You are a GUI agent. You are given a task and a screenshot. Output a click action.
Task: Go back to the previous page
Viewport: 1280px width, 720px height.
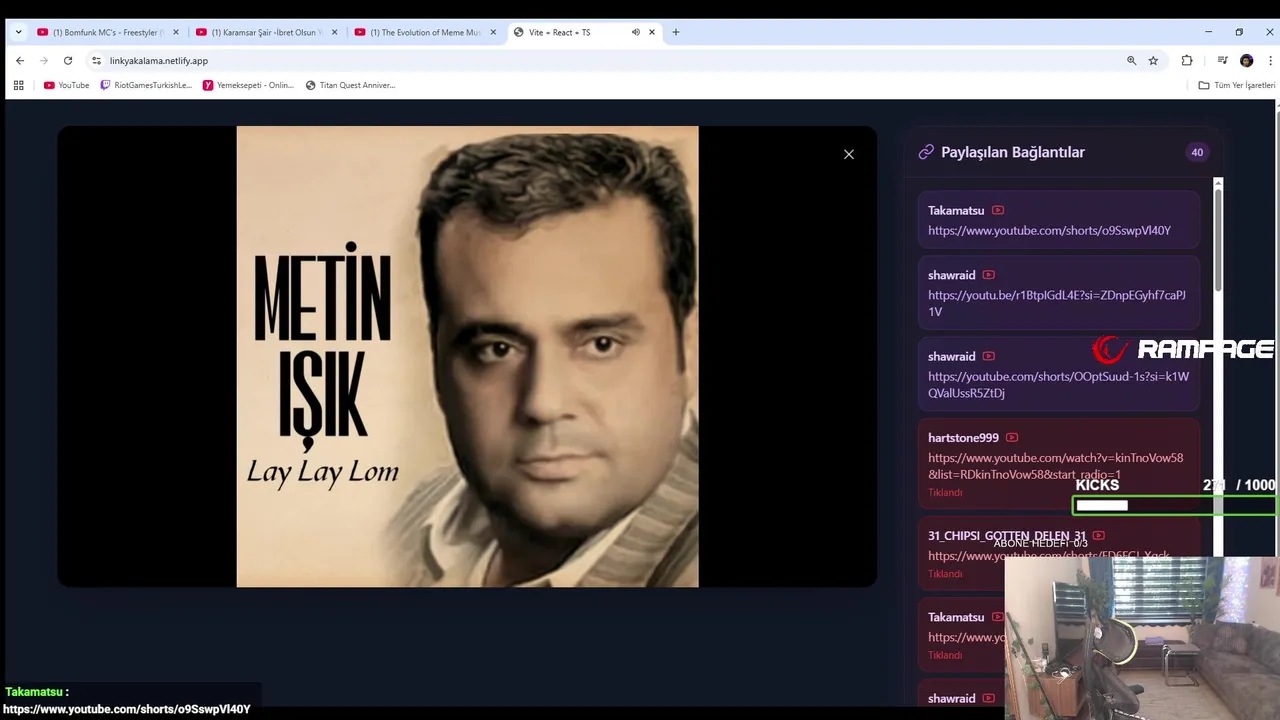click(x=20, y=60)
